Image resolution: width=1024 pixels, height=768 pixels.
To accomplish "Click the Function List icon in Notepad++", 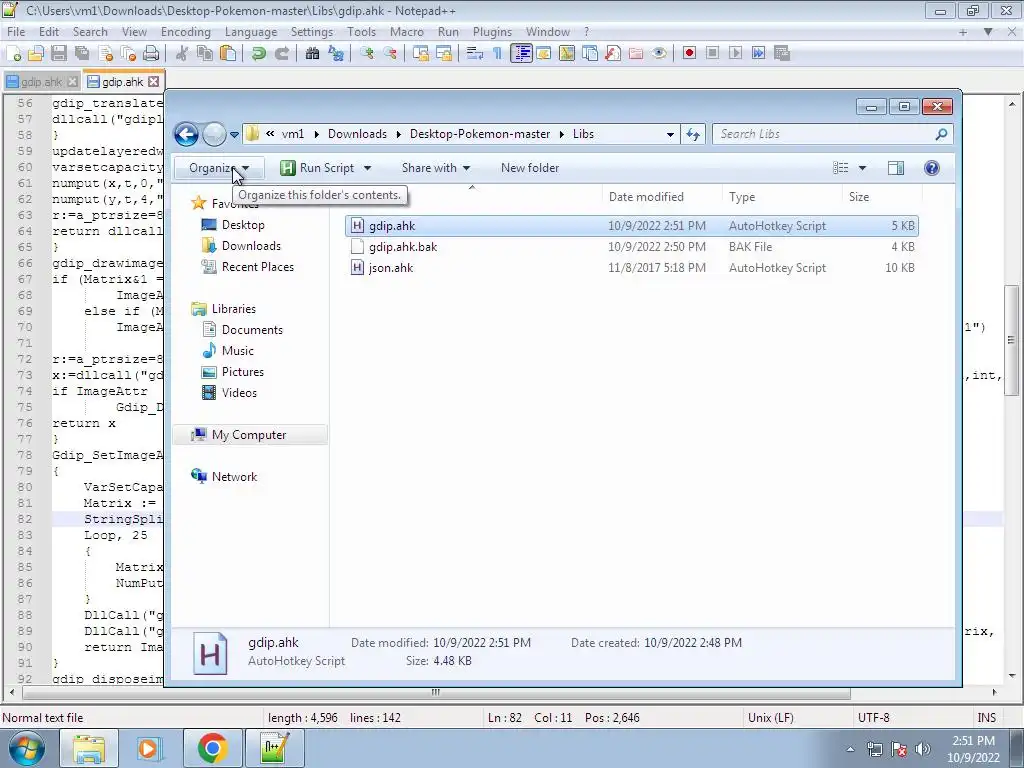I will click(613, 54).
